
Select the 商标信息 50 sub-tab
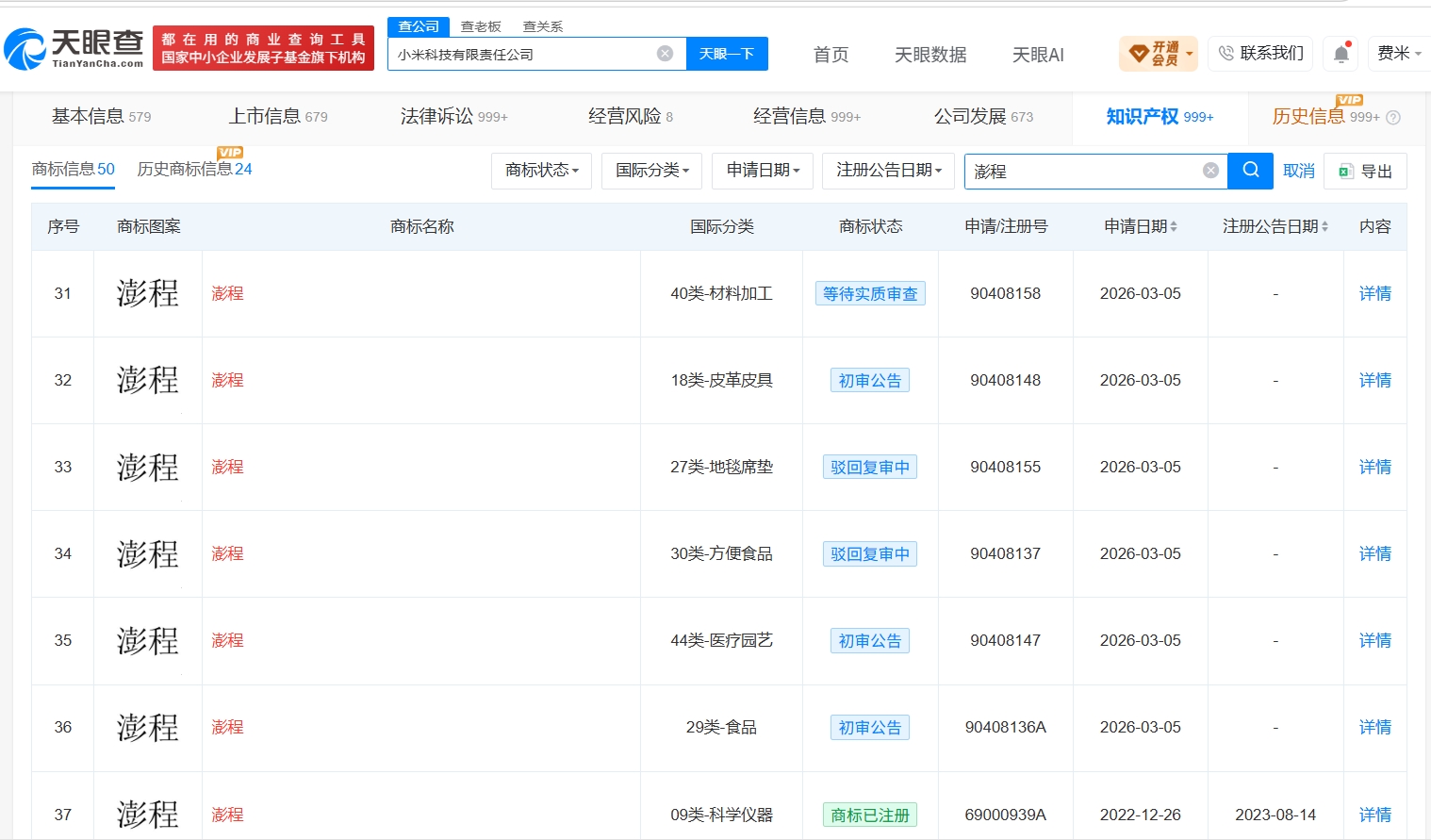73,169
